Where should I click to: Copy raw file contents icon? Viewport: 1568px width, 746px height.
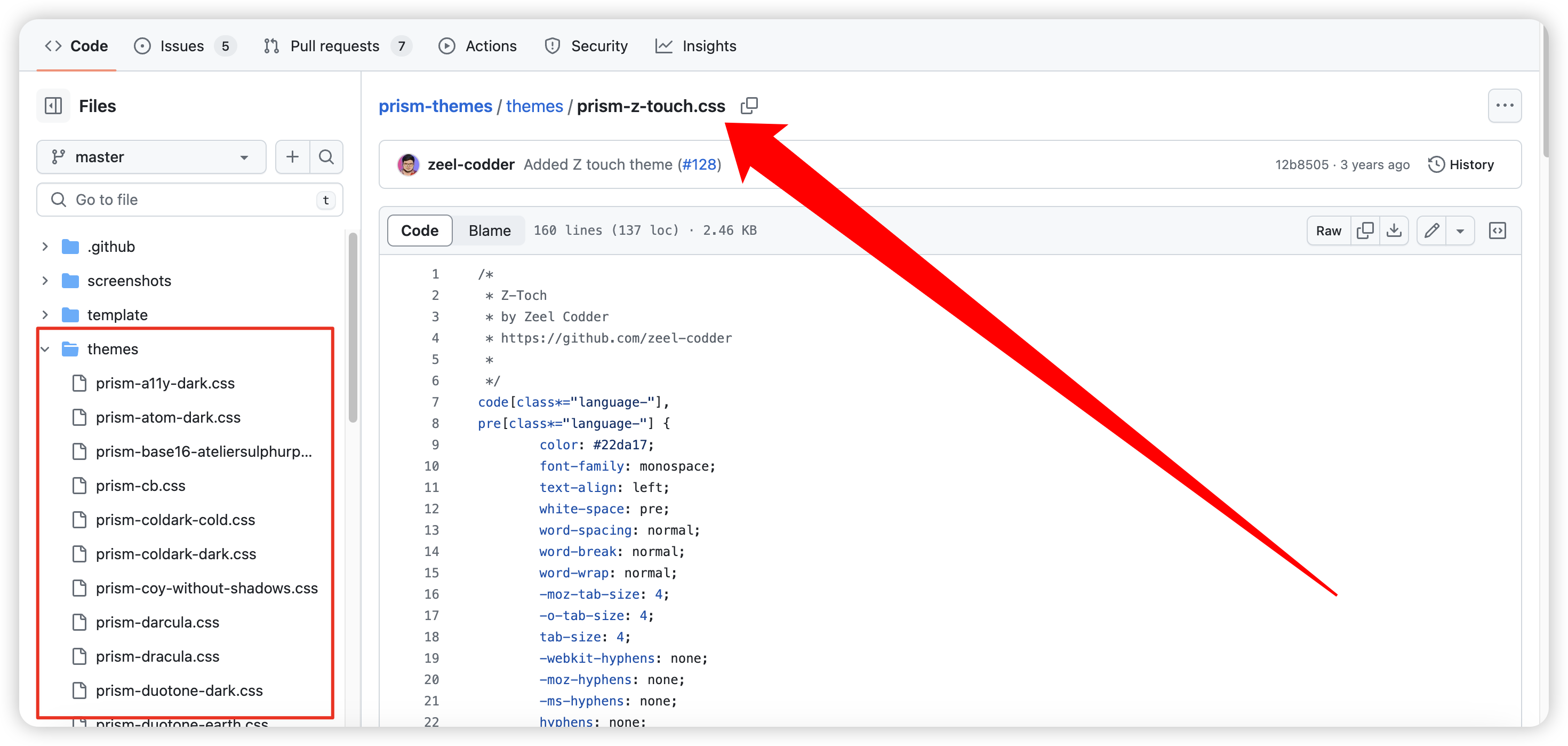(x=1365, y=231)
